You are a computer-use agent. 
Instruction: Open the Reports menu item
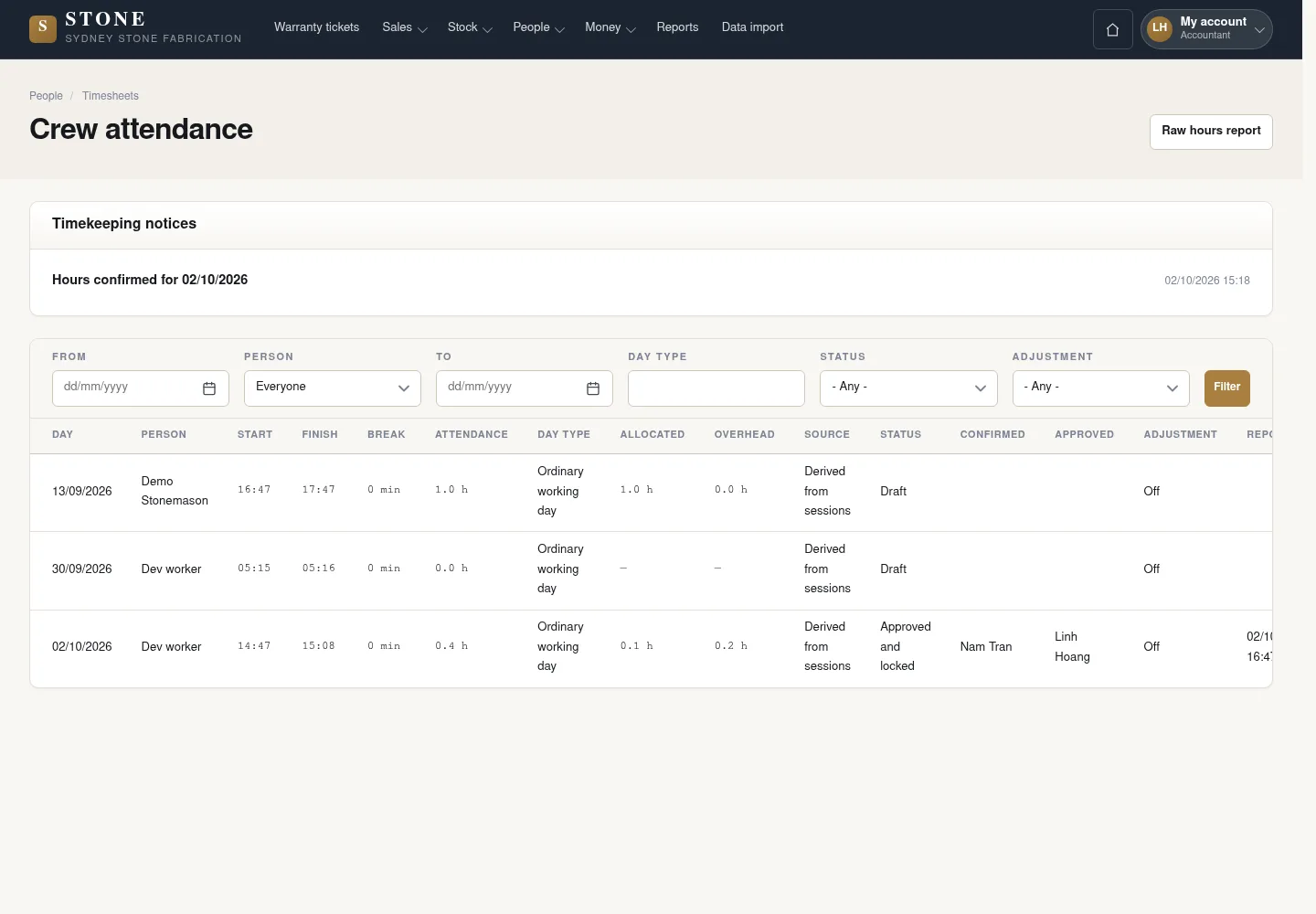[x=677, y=27]
